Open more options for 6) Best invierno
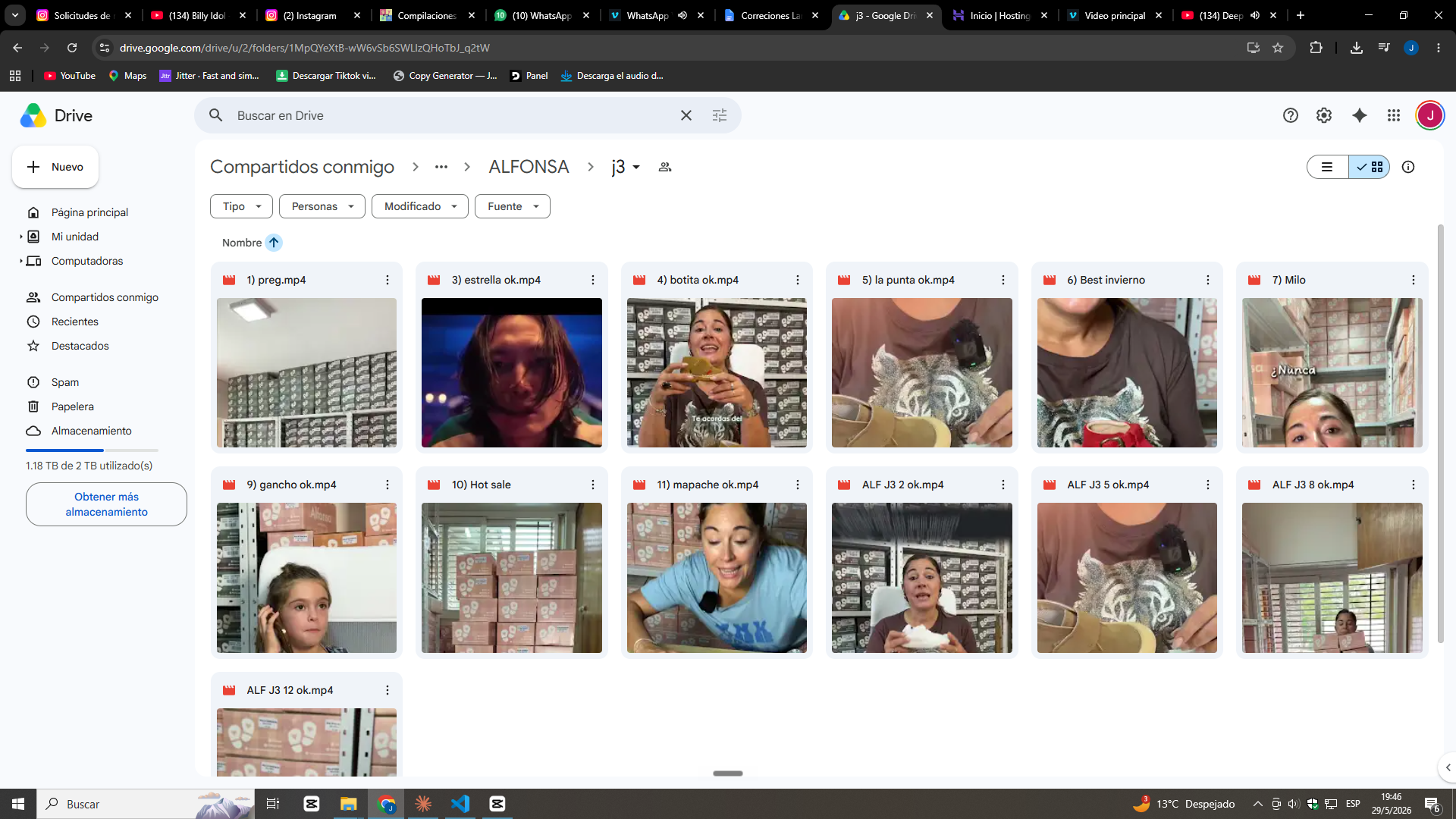Screen dimensions: 1456x819 click(x=1208, y=280)
